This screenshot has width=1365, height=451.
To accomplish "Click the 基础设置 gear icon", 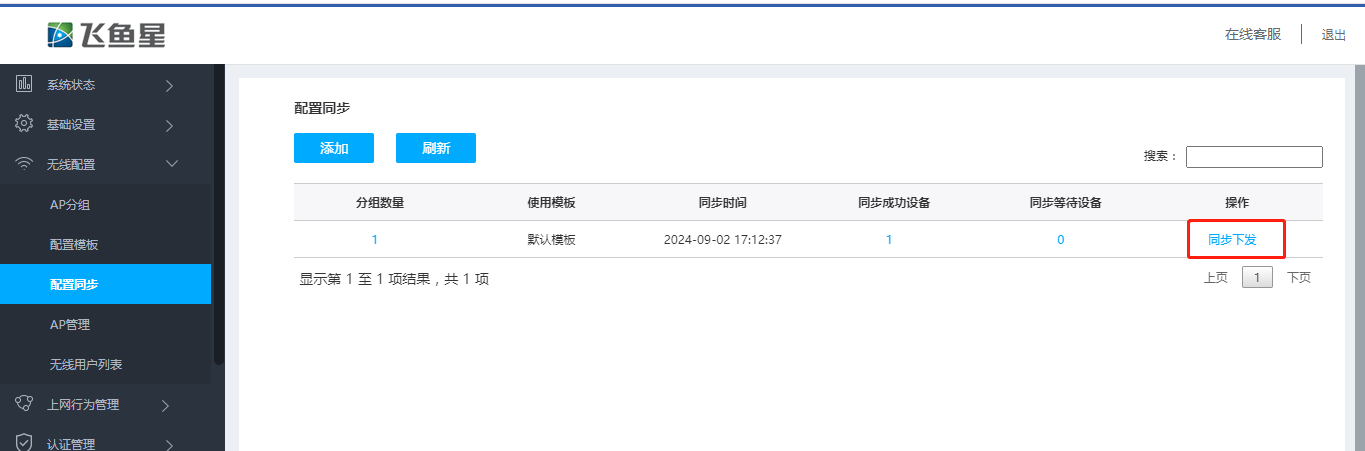I will [x=25, y=124].
